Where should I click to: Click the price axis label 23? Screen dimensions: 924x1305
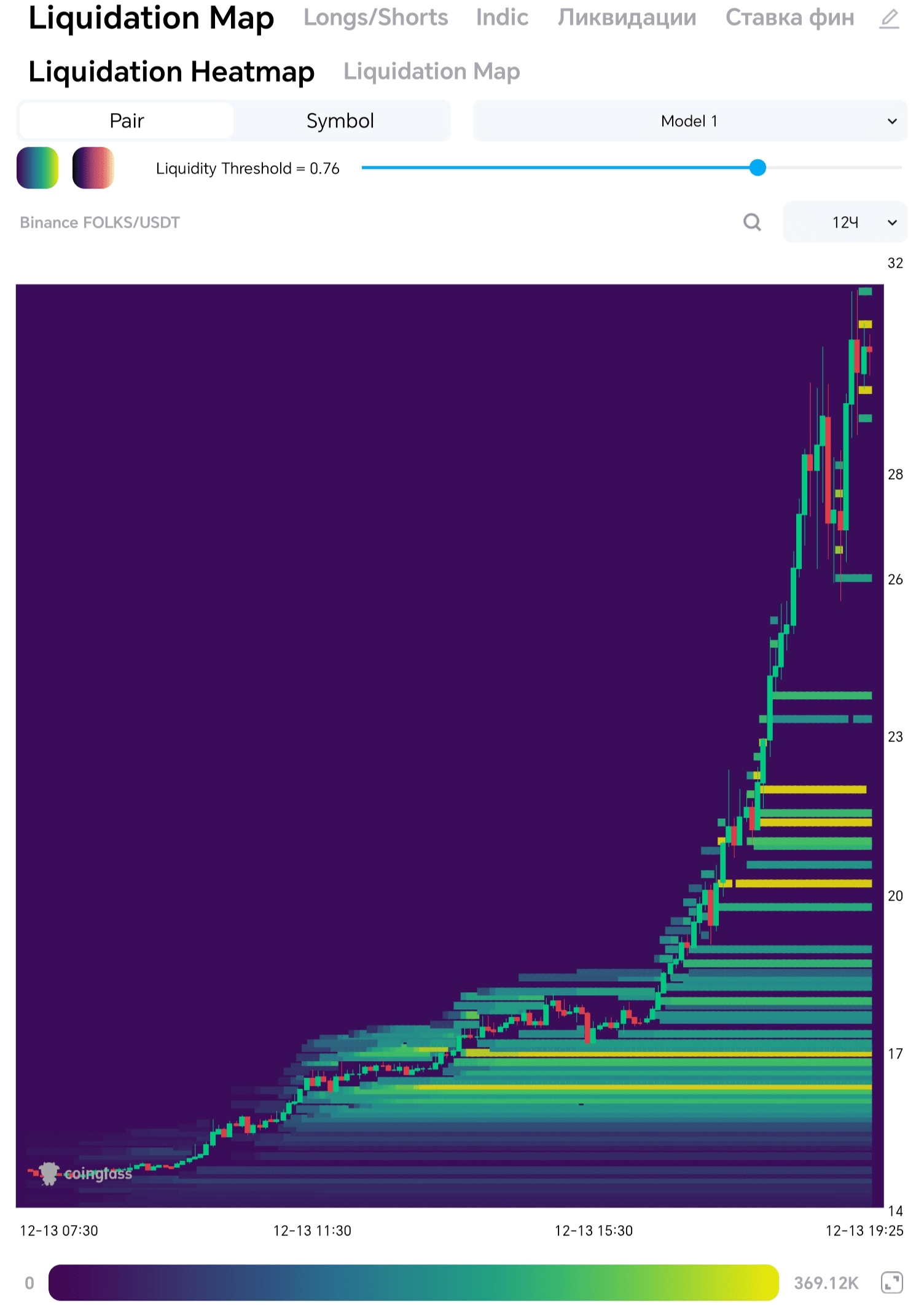[x=895, y=737]
